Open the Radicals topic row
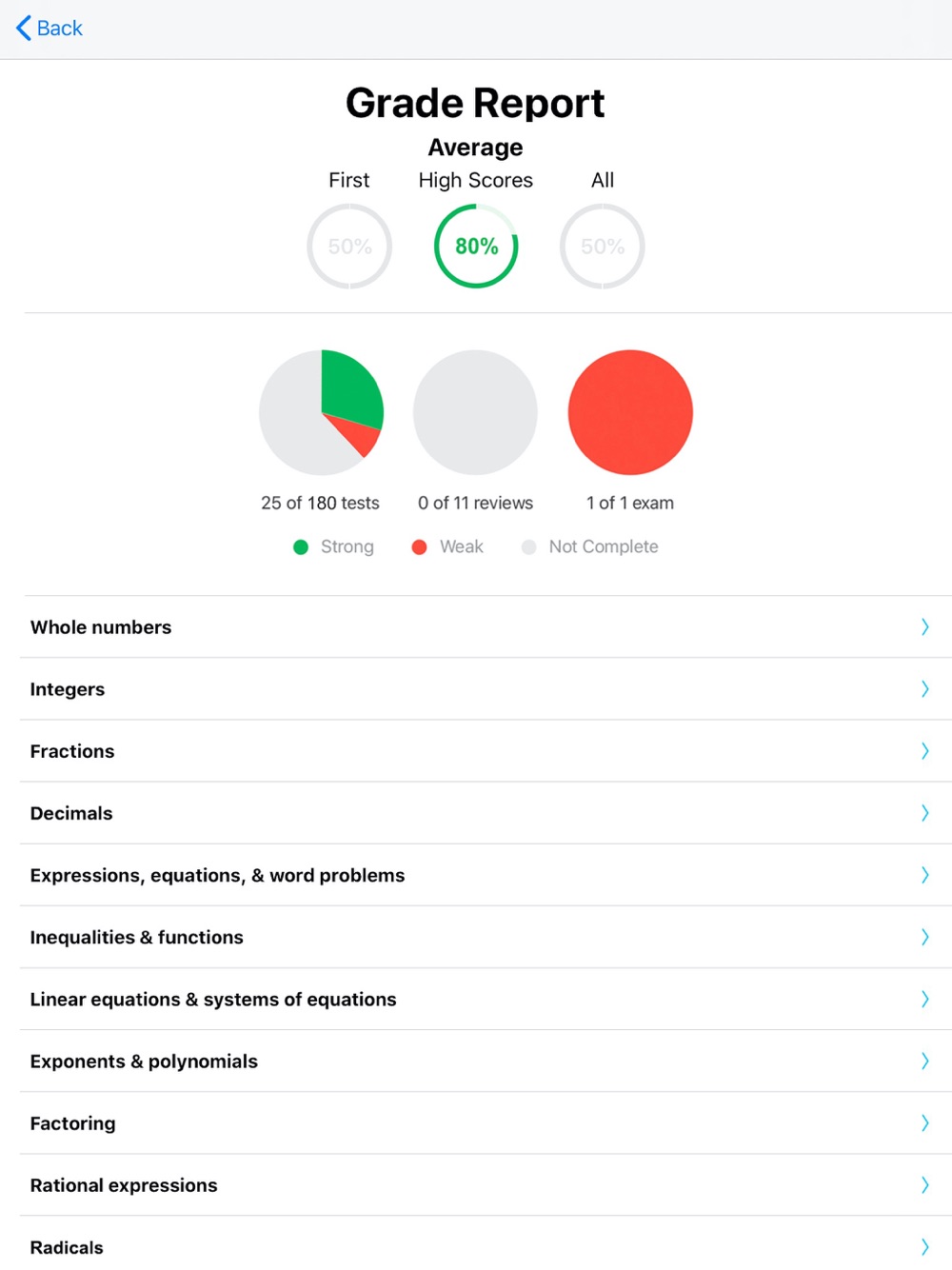 (x=486, y=1243)
